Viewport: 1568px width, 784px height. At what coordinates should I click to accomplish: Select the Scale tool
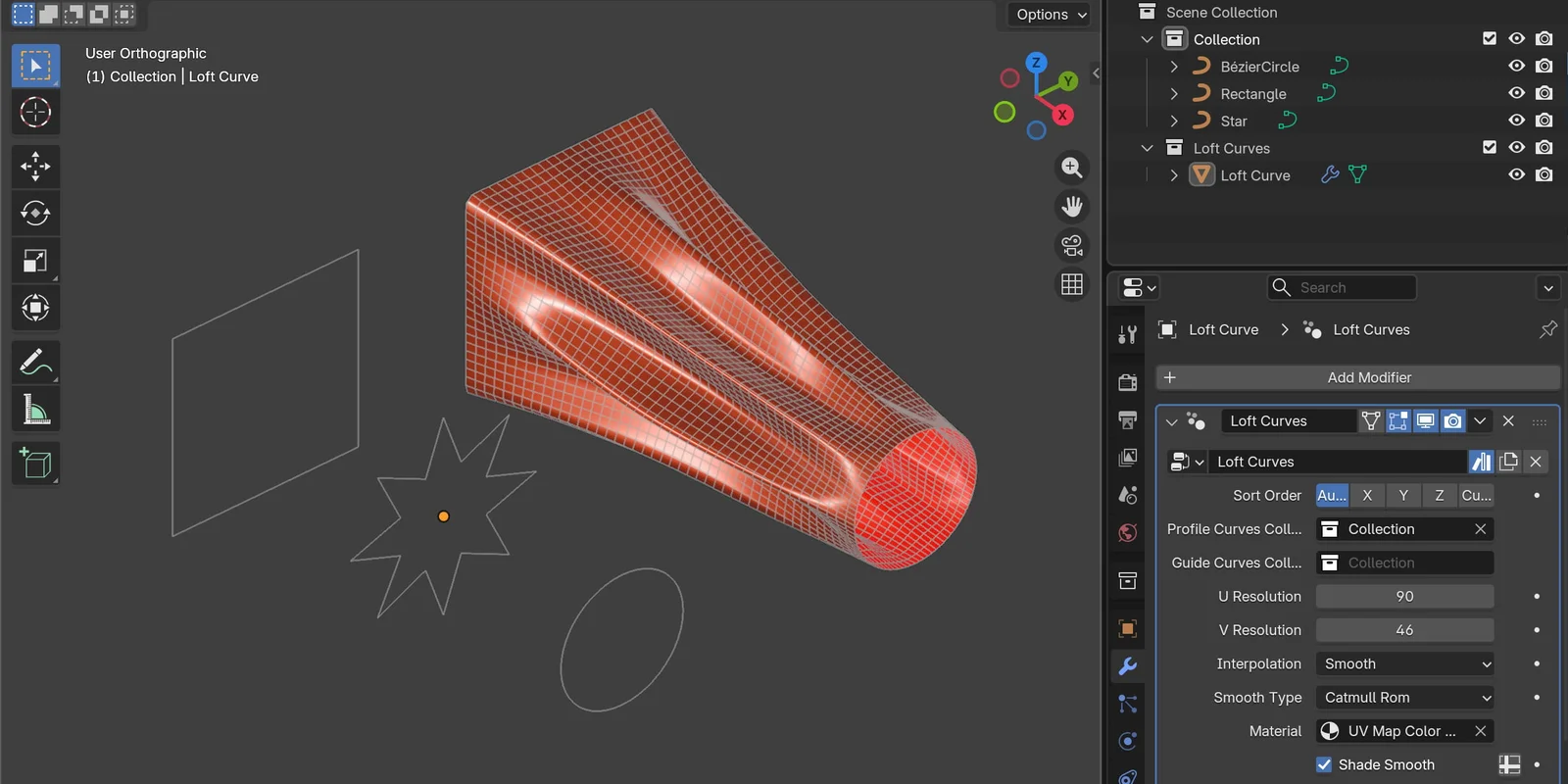pos(35,261)
